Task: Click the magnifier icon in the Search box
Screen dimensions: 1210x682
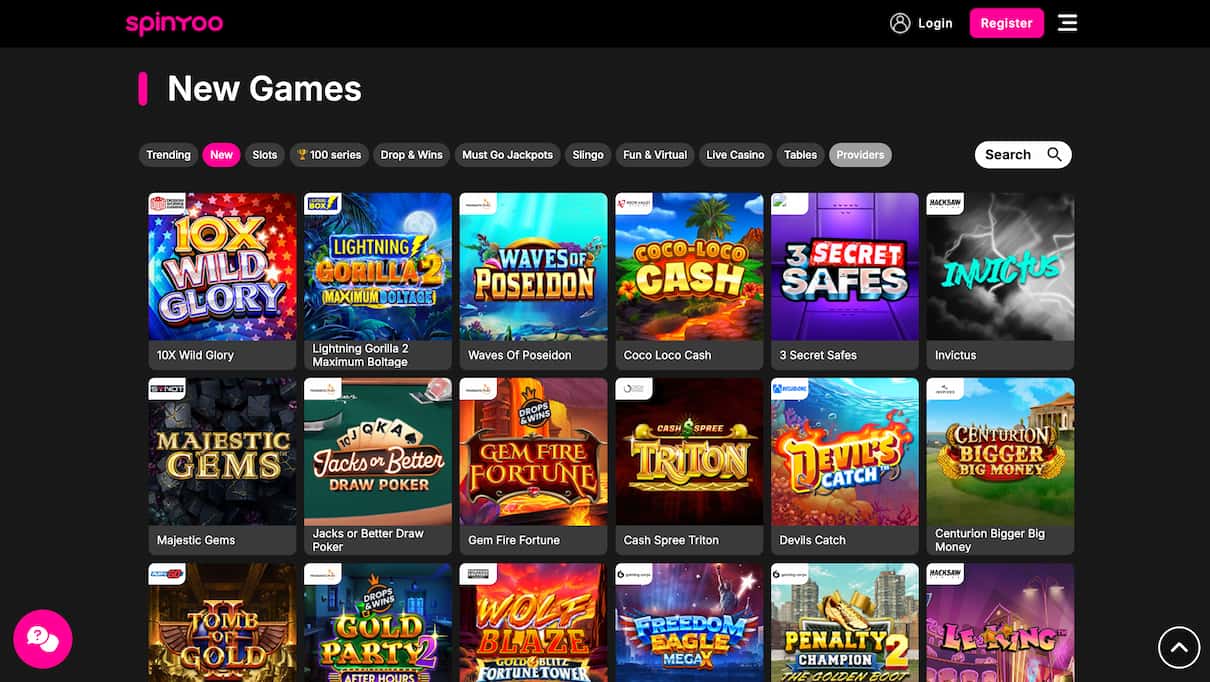Action: [x=1054, y=154]
